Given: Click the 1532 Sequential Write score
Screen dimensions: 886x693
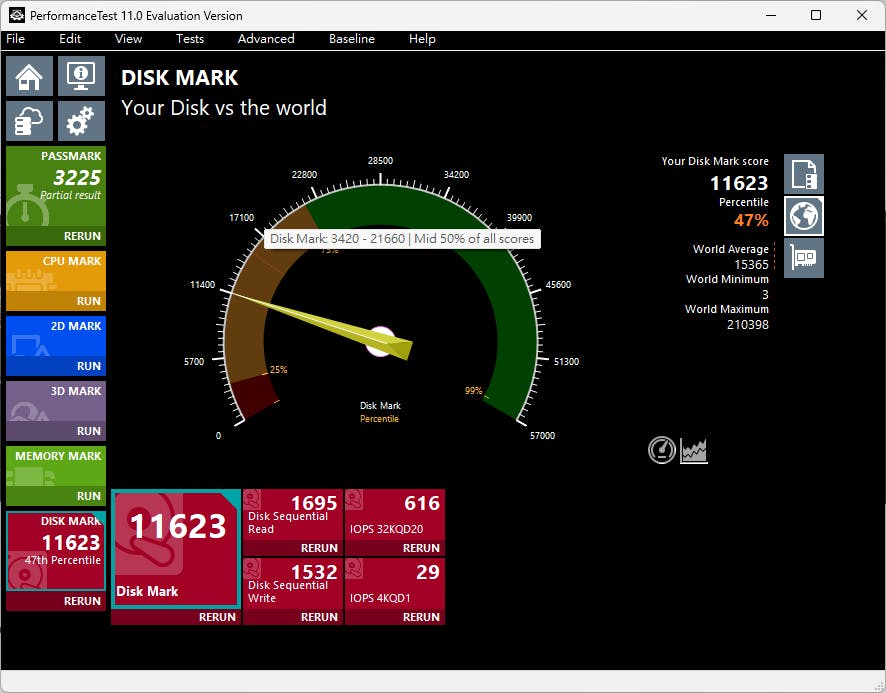Looking at the screenshot, I should [x=314, y=571].
